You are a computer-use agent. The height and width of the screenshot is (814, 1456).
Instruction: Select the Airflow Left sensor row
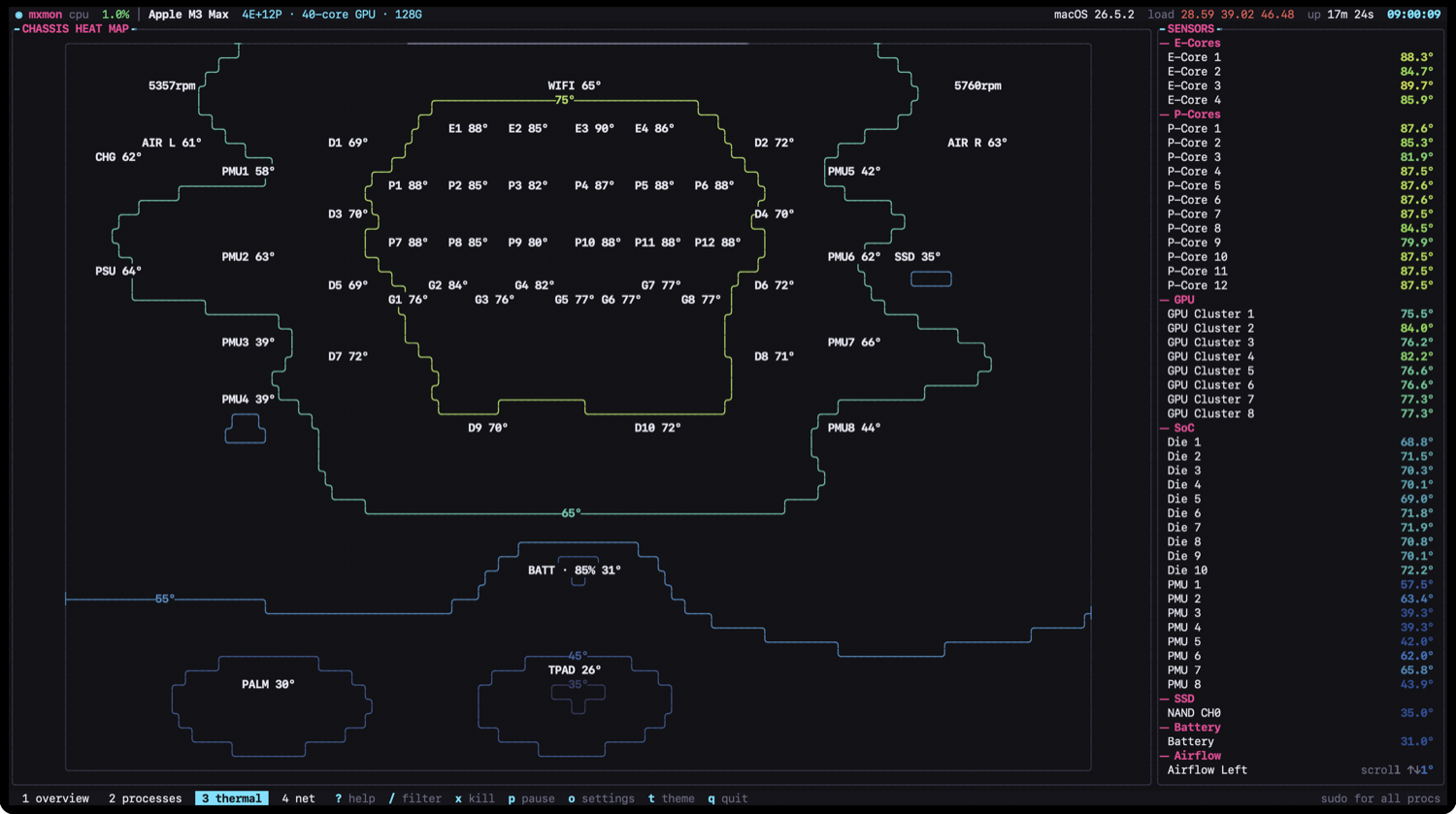coord(1300,770)
